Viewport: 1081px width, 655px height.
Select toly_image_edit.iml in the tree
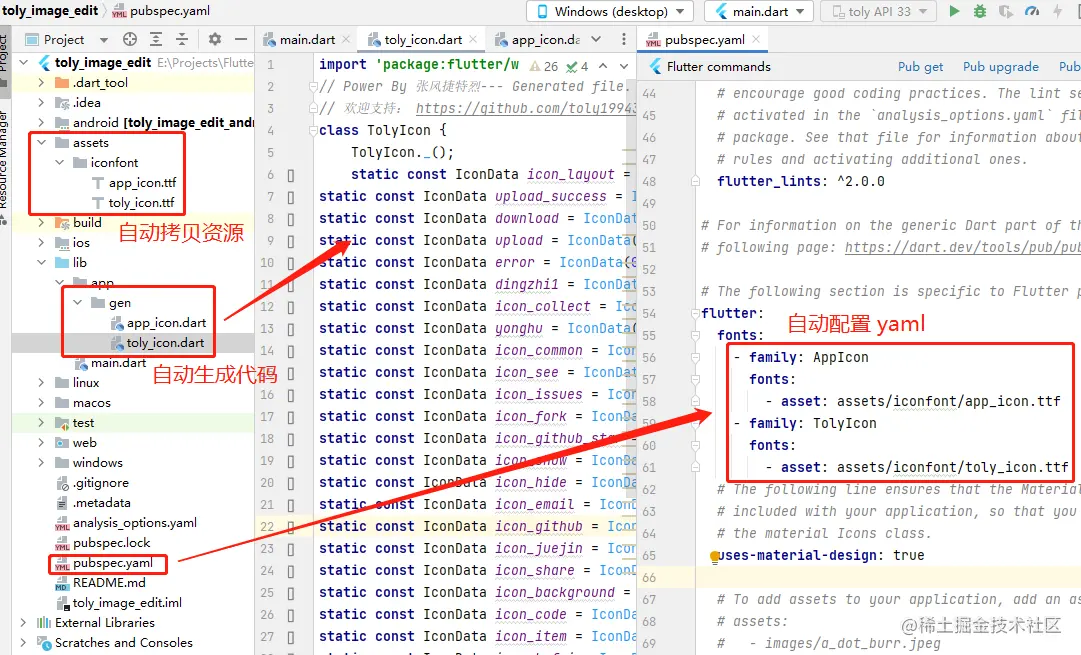click(128, 603)
